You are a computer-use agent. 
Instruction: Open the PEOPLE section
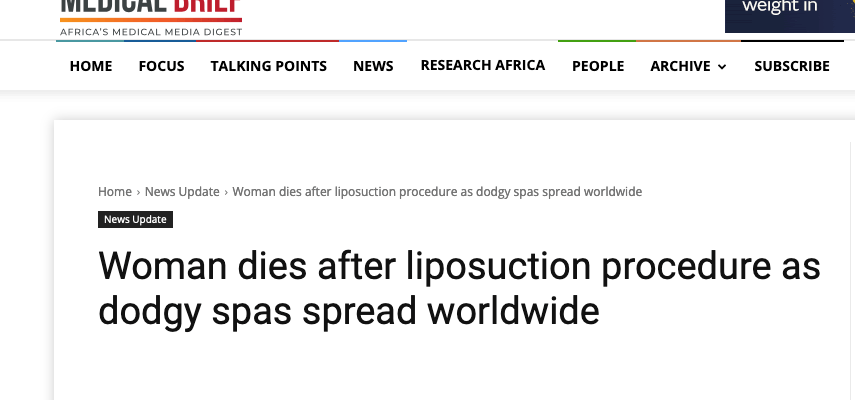(x=598, y=66)
